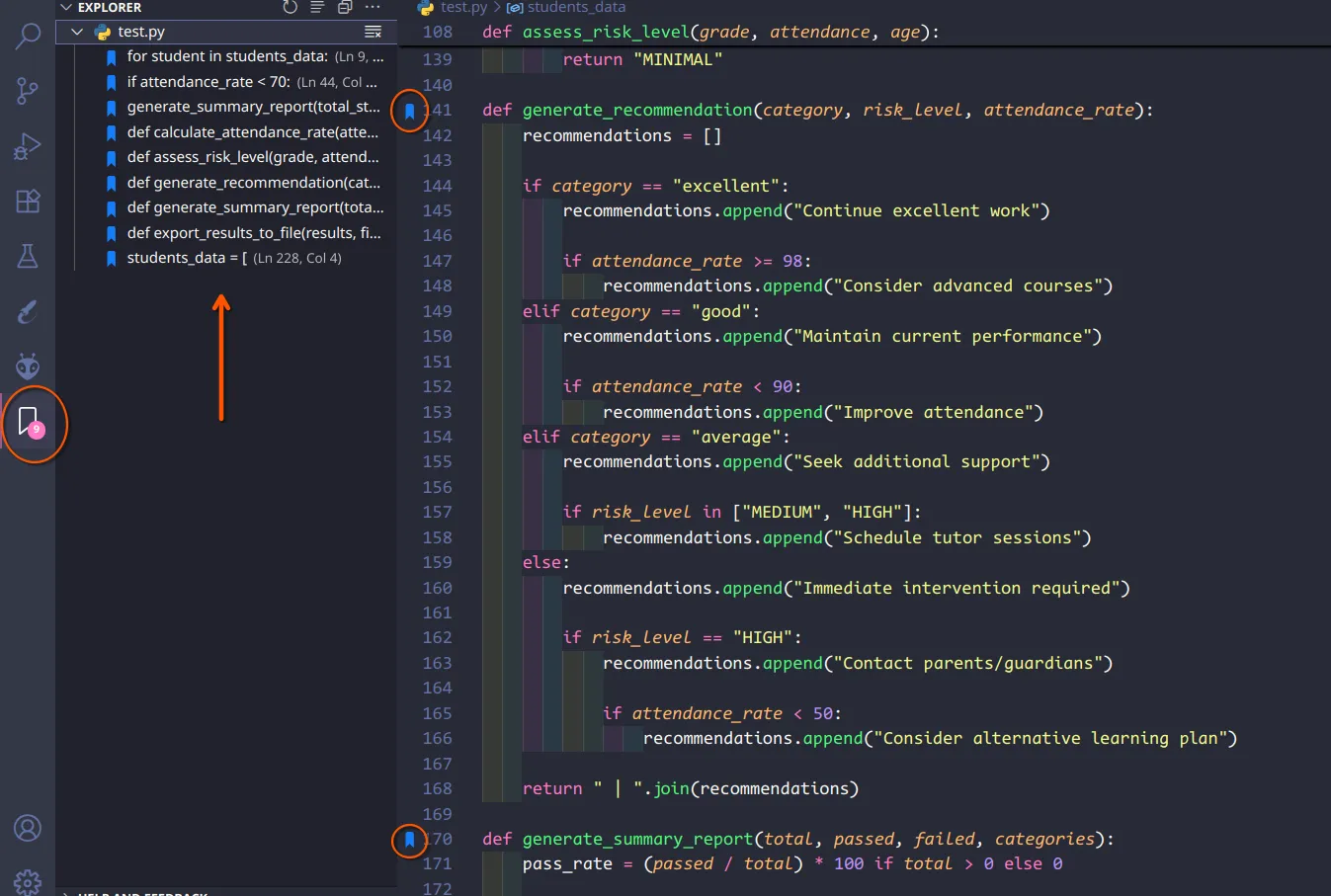The image size is (1331, 896).
Task: Click 'elif category == "good"' on line 149
Action: point(641,312)
